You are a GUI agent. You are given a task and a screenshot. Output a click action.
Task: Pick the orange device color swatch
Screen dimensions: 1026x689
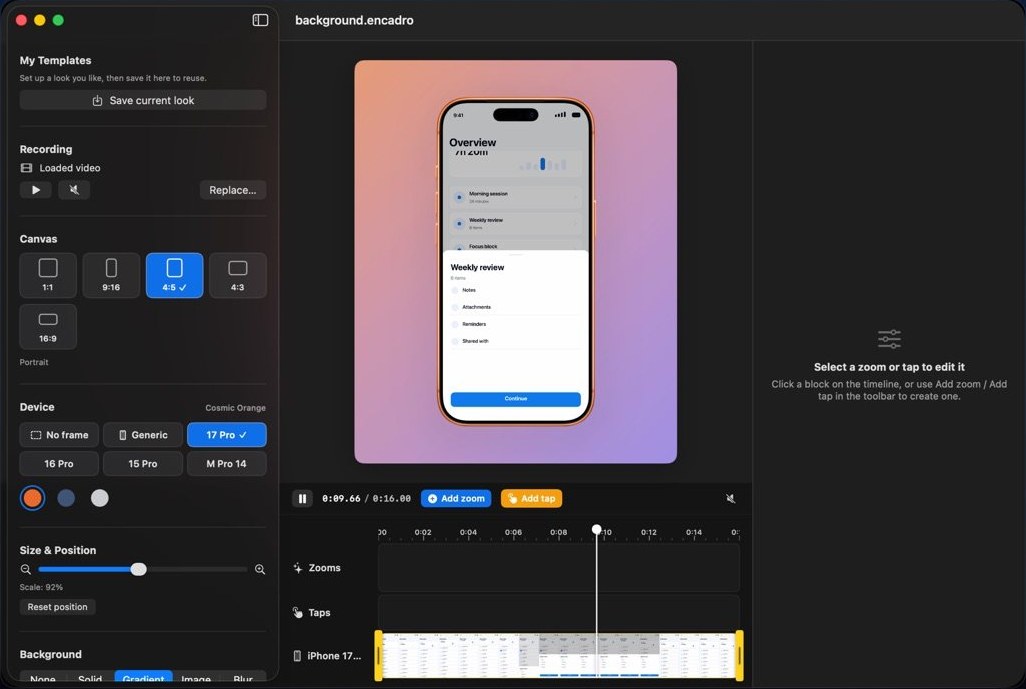coord(32,498)
